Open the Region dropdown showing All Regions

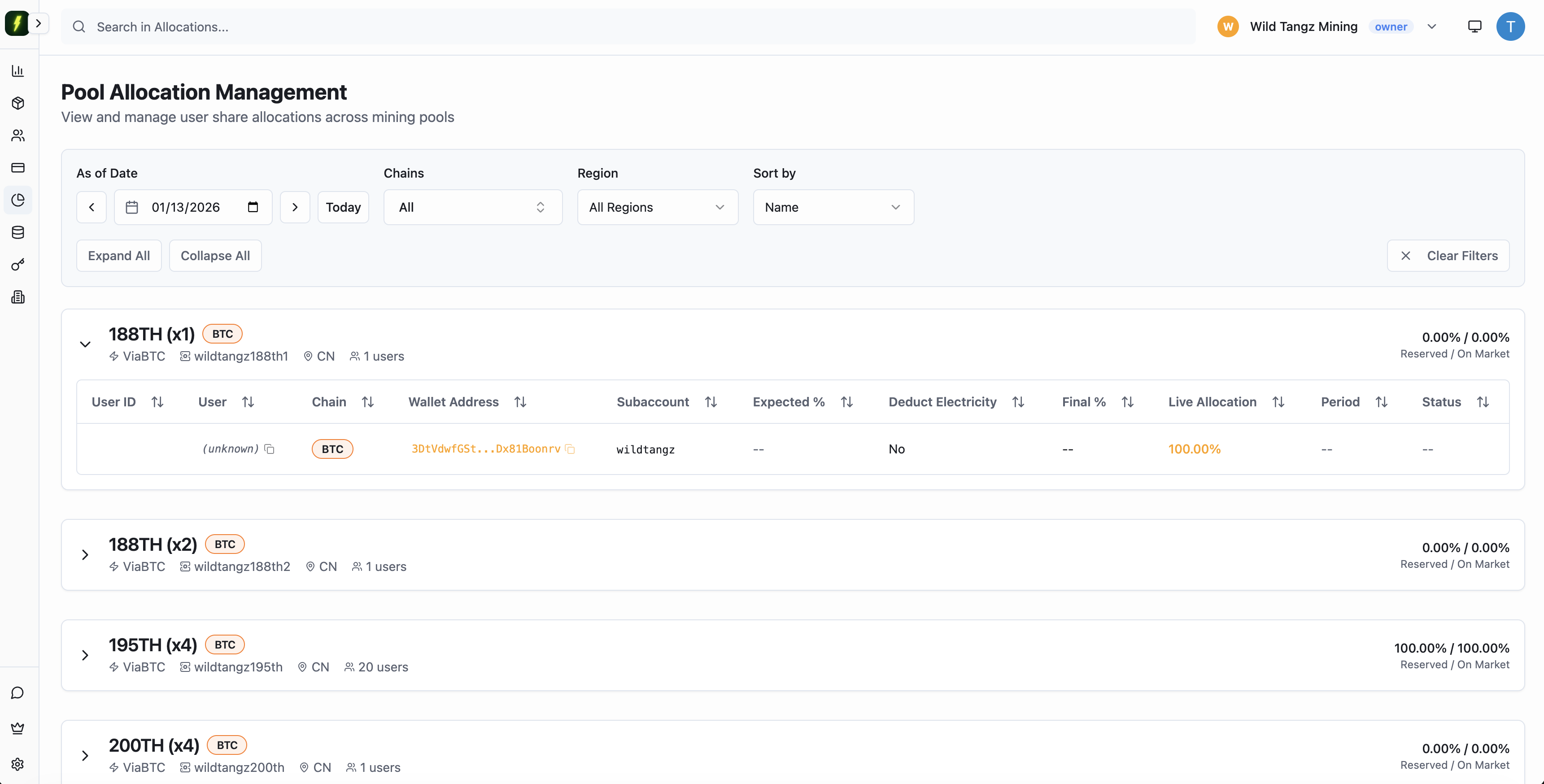[x=658, y=207]
